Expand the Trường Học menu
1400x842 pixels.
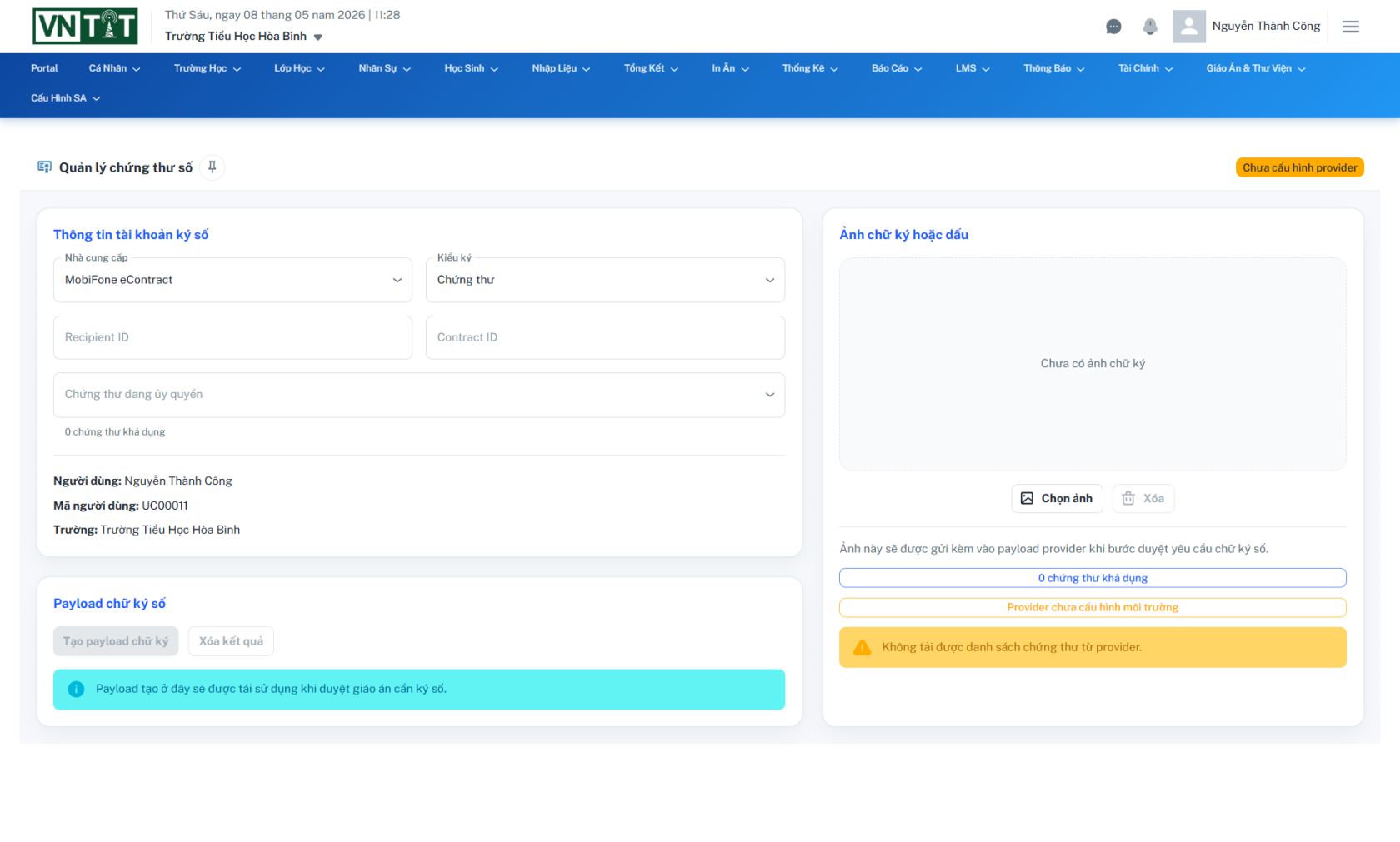coord(207,68)
